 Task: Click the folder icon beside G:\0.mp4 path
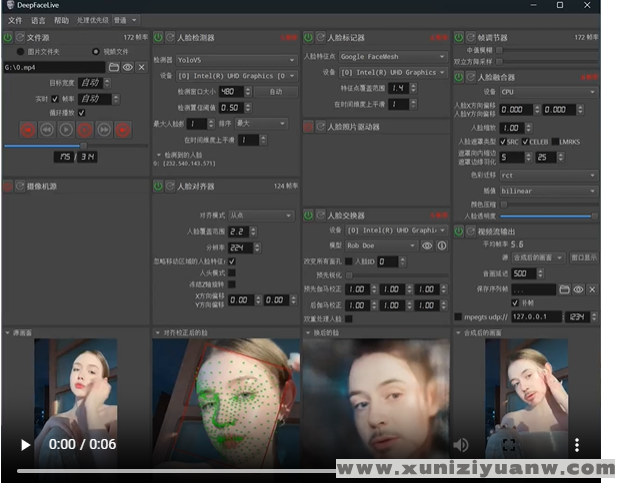pyautogui.click(x=113, y=67)
